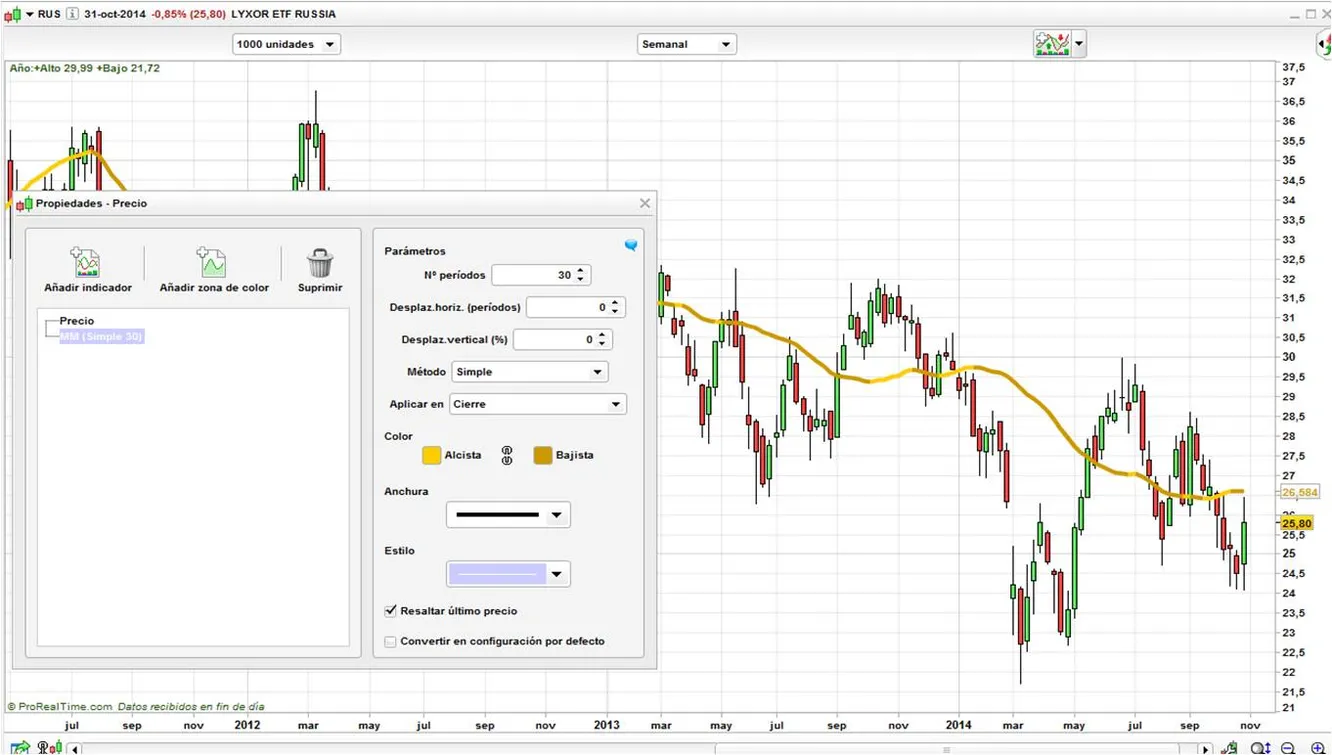Screen dimensions: 1332x755
Task: Close the Propiedades - Precio dialog
Action: pos(645,203)
